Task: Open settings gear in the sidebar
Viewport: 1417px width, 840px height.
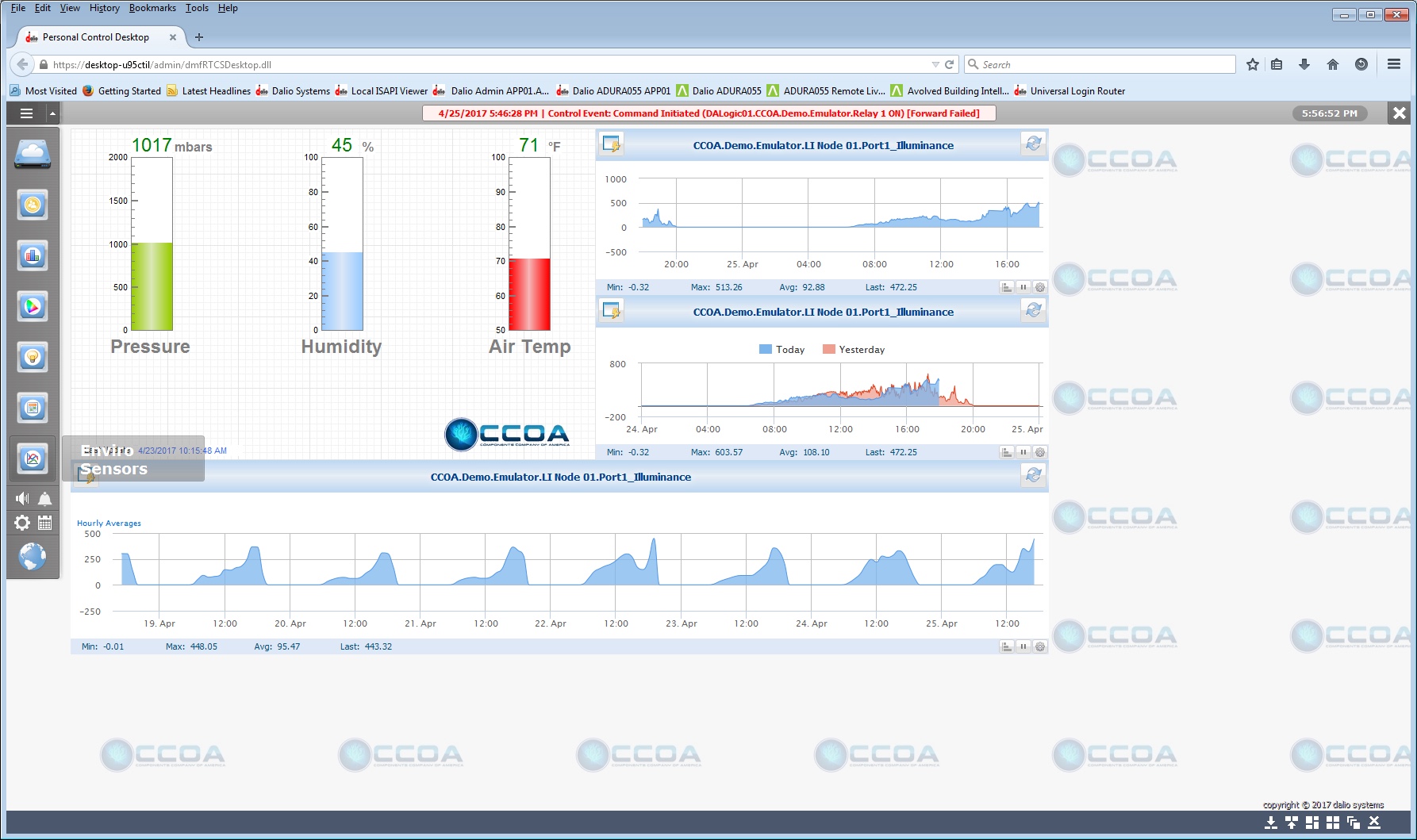Action: 22,523
